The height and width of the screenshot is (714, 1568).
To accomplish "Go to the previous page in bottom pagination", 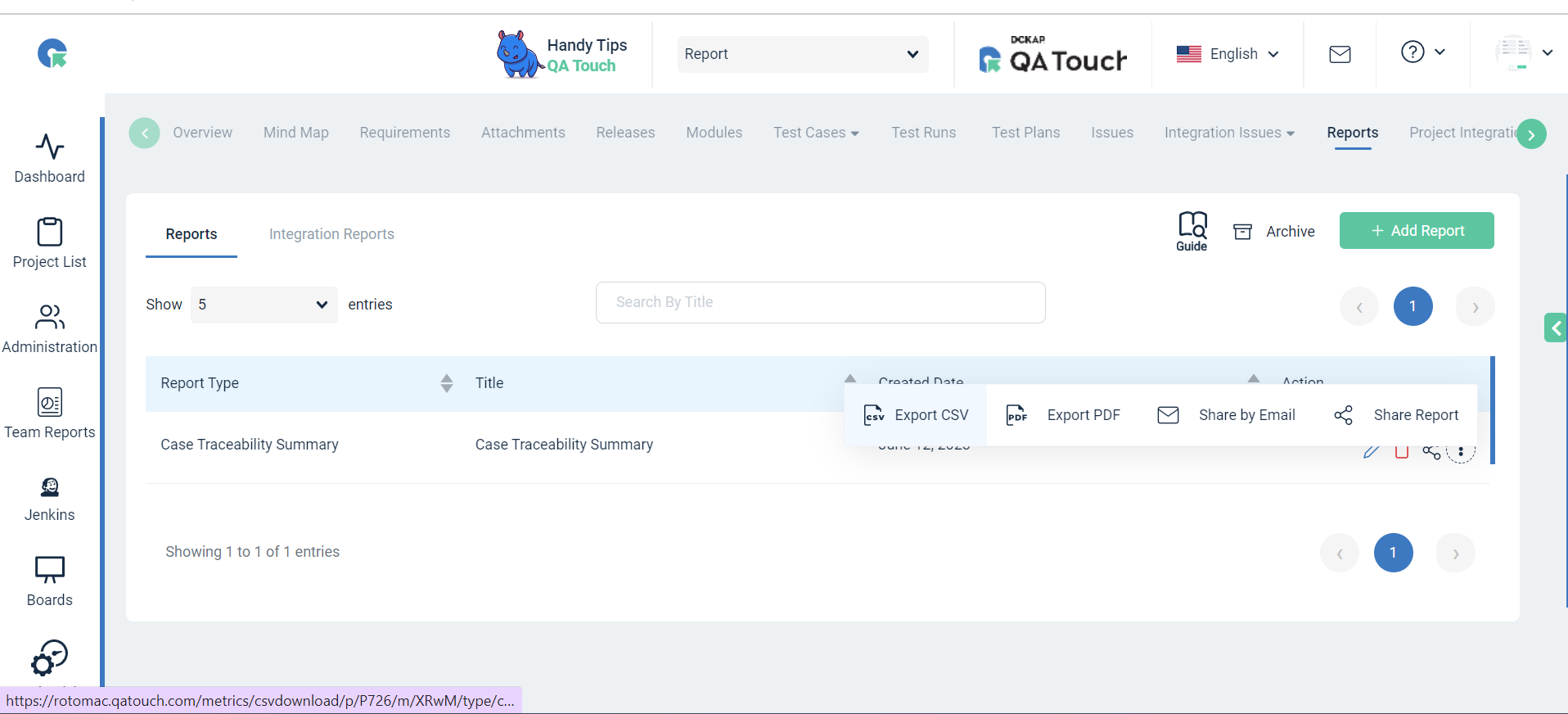I will coord(1340,553).
